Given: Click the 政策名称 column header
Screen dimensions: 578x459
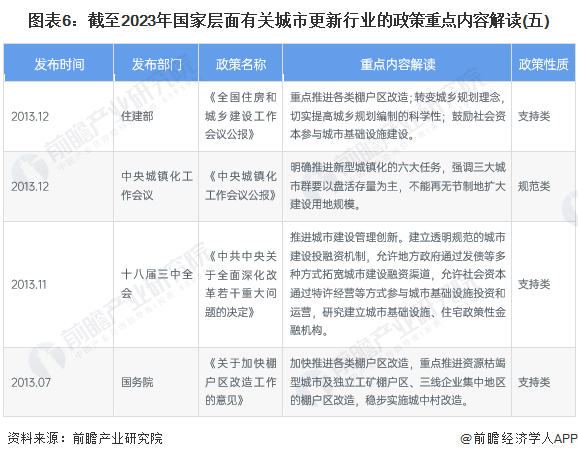Looking at the screenshot, I should coord(241,64).
